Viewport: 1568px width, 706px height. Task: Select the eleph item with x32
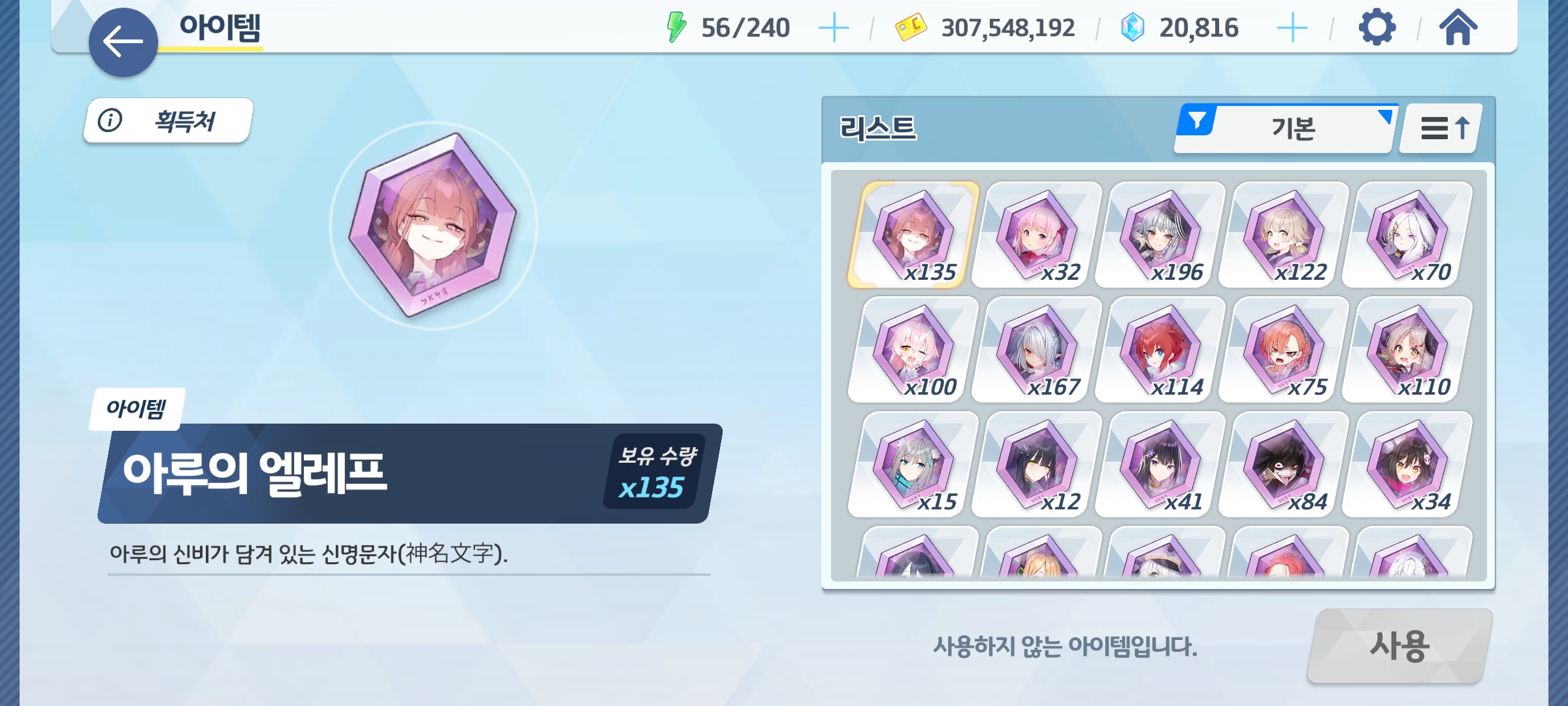[1036, 235]
